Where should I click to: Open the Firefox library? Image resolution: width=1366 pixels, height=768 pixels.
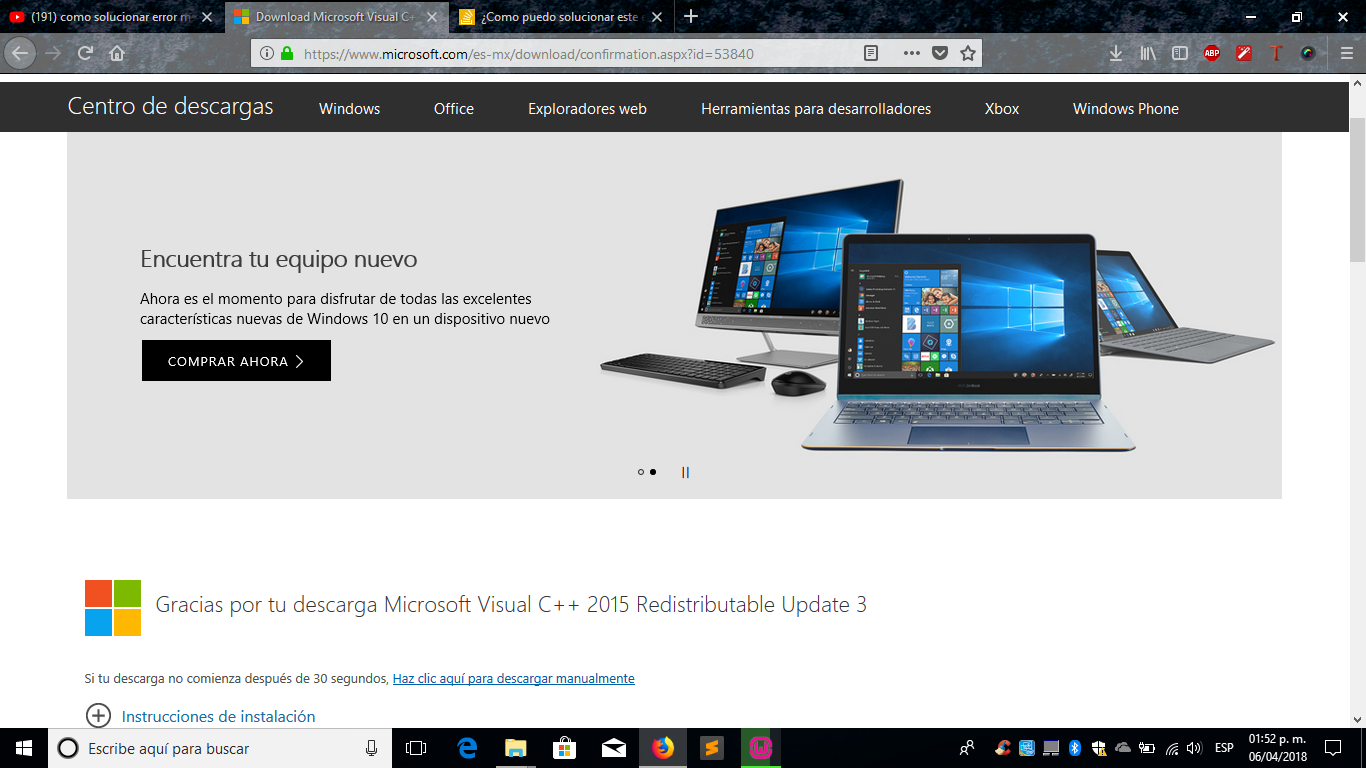tap(1148, 53)
